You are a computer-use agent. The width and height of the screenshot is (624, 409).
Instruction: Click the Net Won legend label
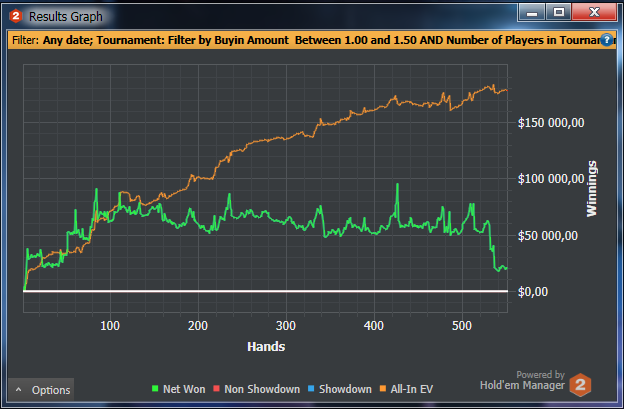point(184,389)
